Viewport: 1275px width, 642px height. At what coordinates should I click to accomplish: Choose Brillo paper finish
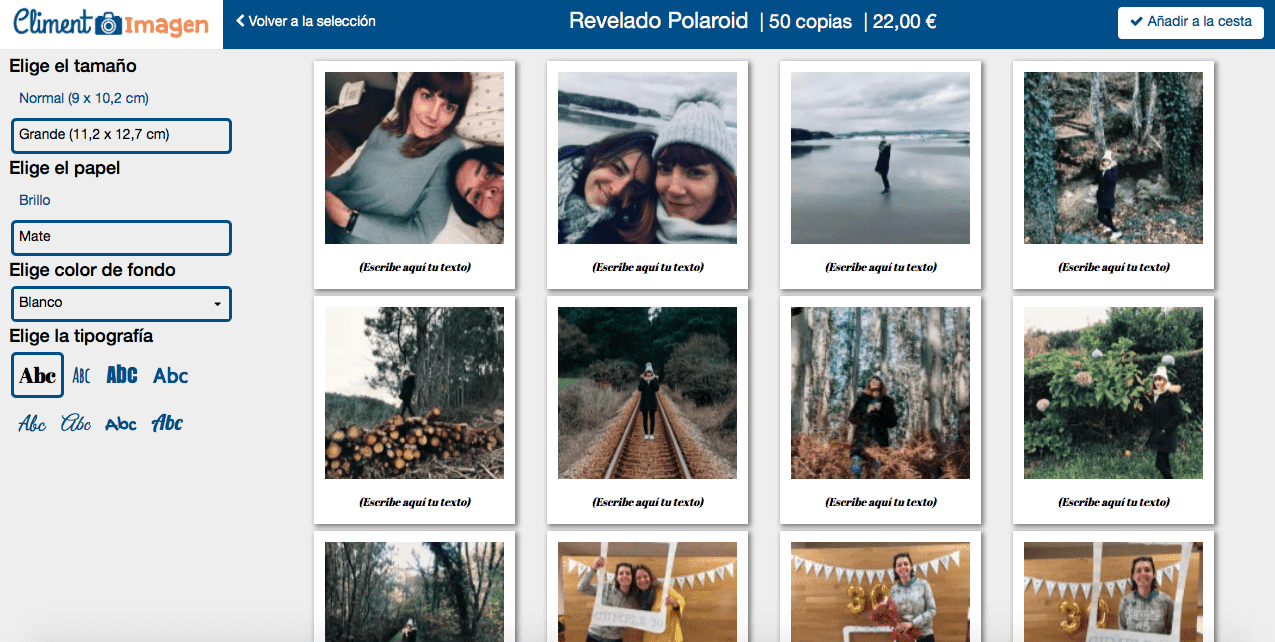click(x=35, y=200)
